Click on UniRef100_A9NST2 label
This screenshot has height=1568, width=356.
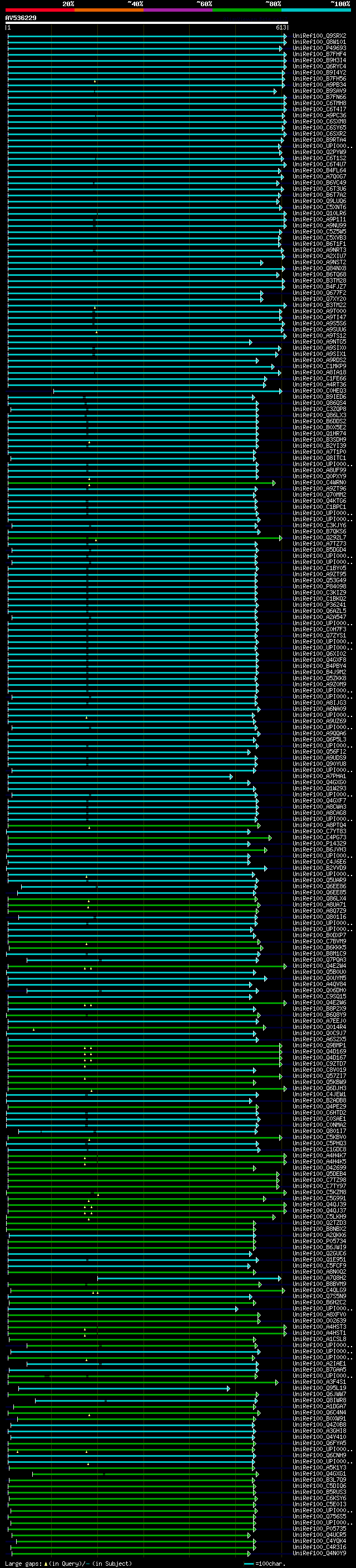click(319, 263)
